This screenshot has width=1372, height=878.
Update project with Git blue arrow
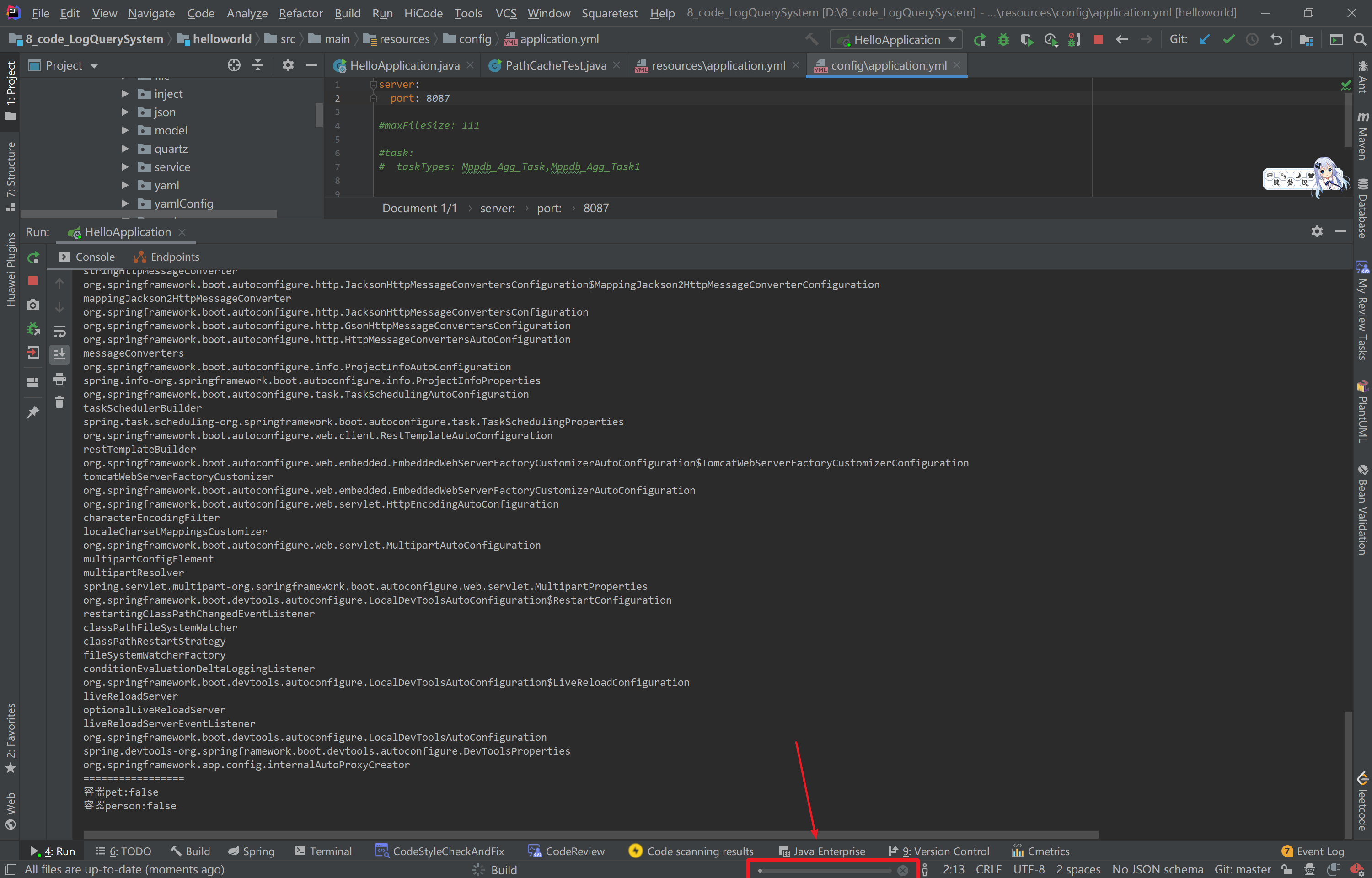1205,39
